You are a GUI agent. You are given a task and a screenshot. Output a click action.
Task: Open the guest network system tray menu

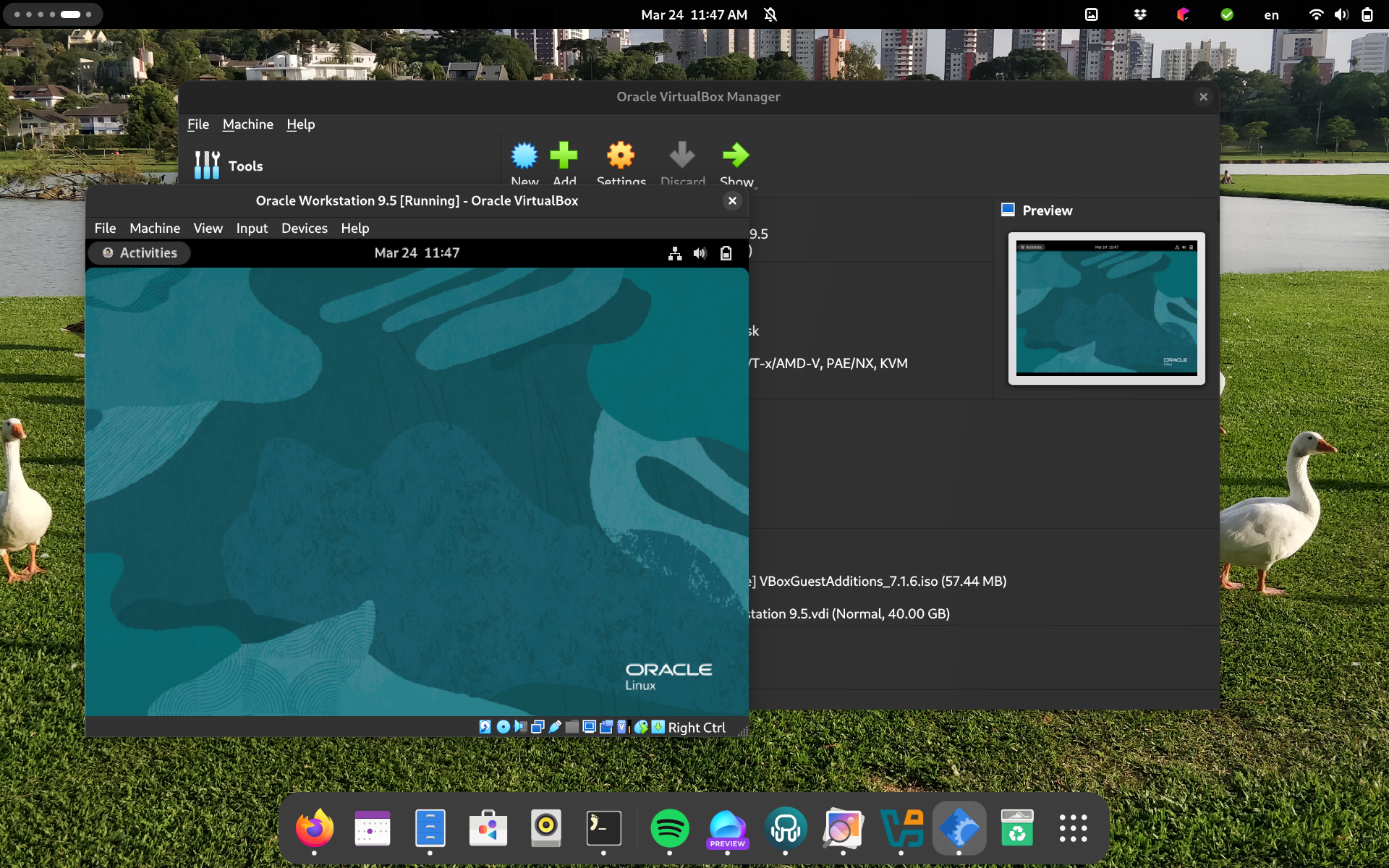[x=674, y=253]
